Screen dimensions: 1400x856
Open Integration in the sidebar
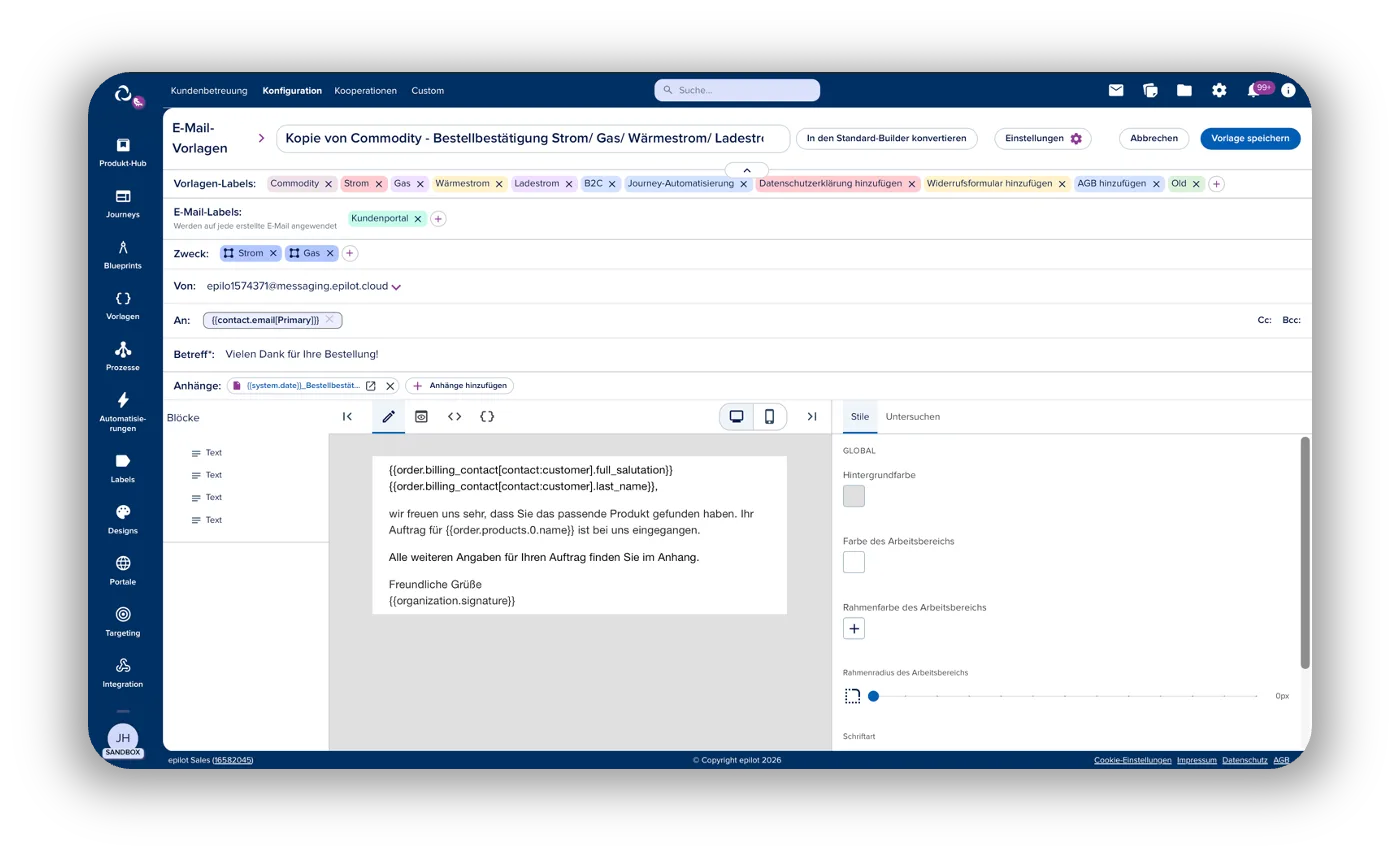point(123,672)
